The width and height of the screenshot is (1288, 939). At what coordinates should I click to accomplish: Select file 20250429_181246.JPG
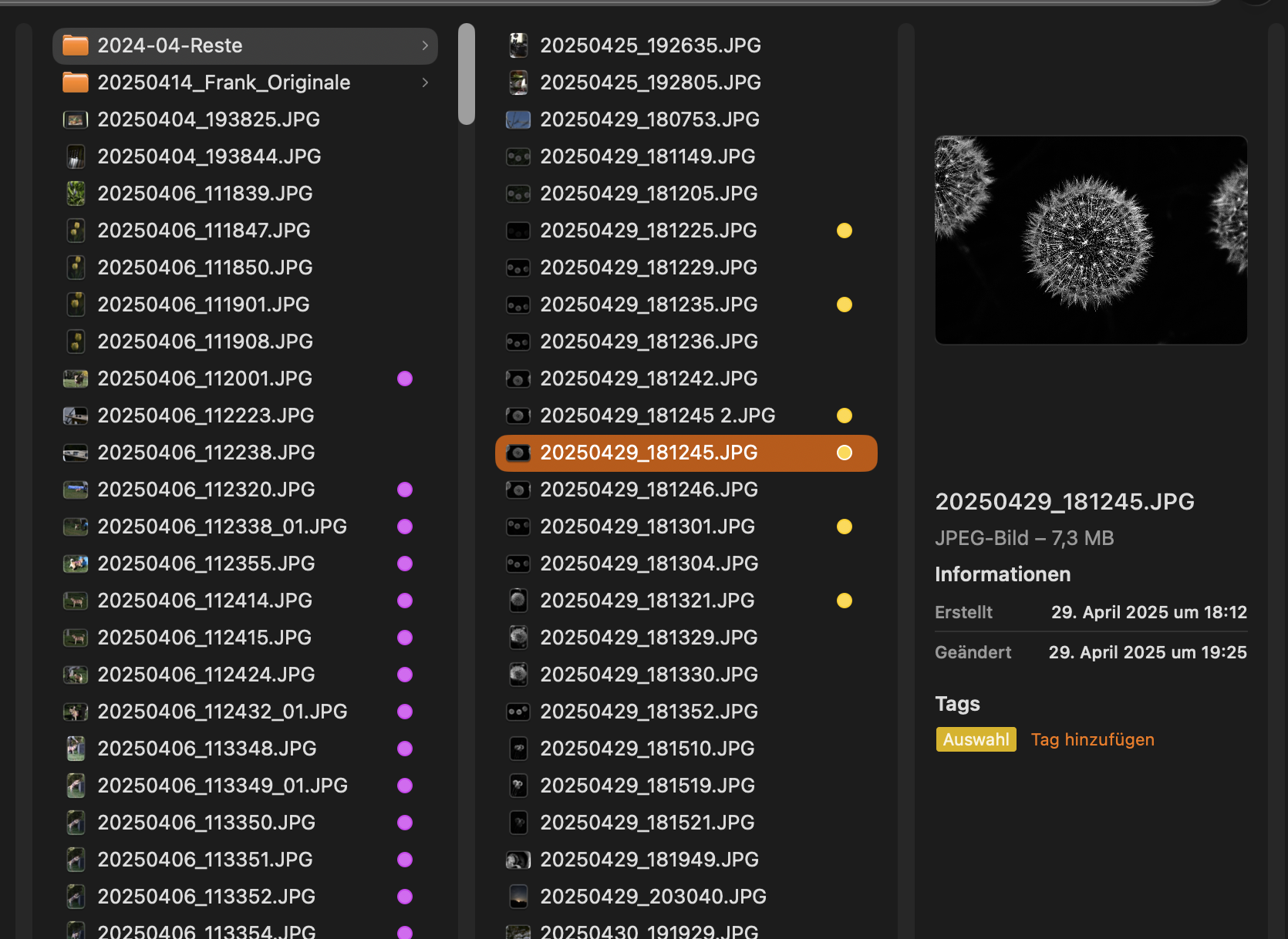coord(649,490)
